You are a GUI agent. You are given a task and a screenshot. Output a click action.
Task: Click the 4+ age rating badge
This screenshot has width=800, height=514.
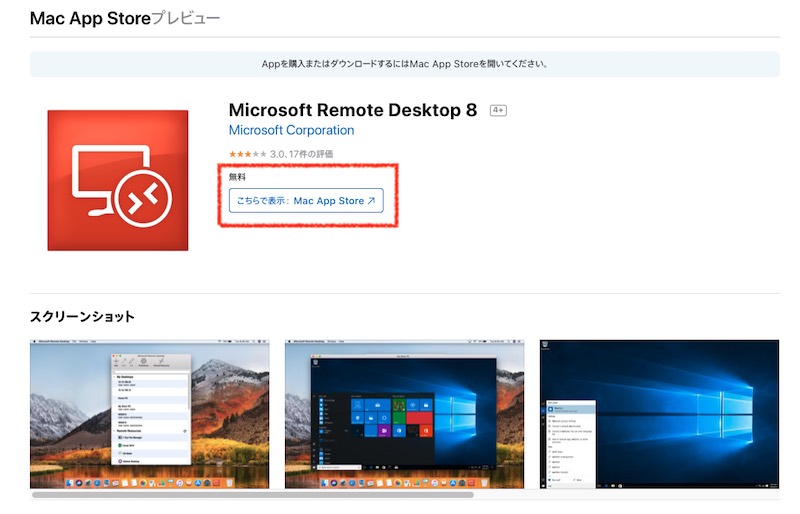pos(498,110)
